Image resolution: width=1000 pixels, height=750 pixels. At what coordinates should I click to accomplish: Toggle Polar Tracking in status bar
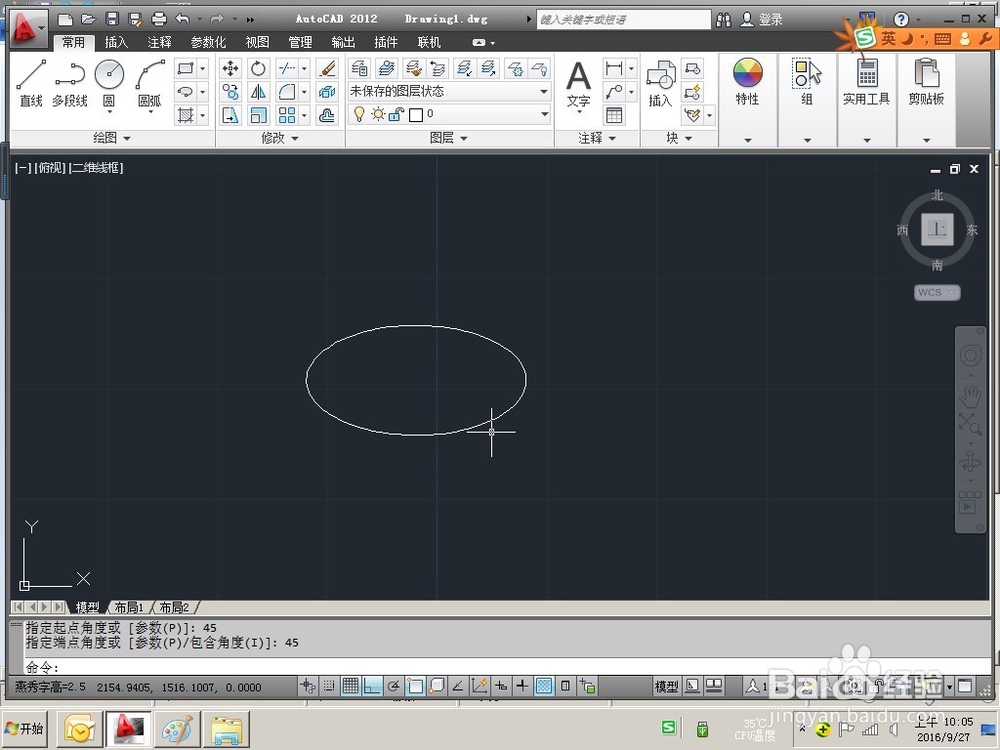click(393, 686)
